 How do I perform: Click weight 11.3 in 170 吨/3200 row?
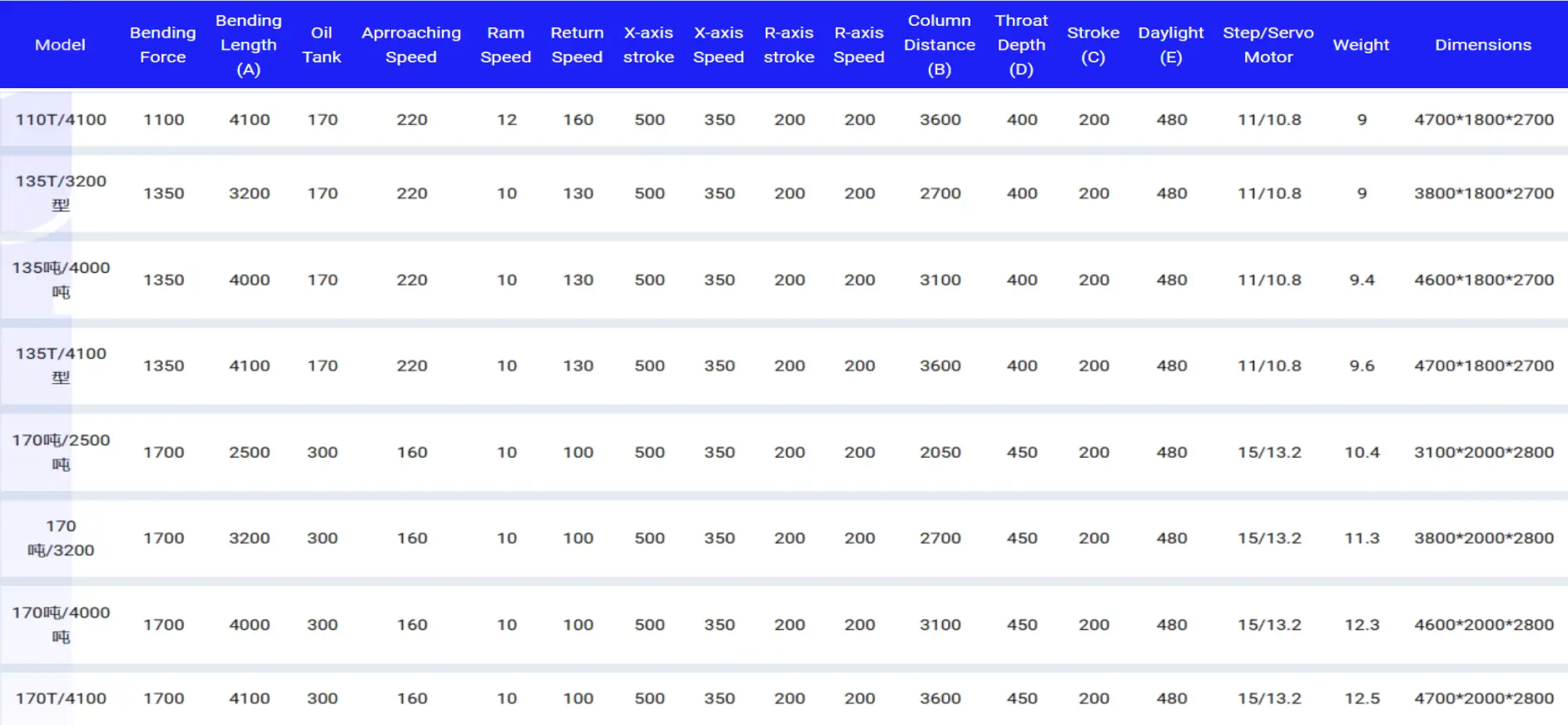(x=1362, y=538)
